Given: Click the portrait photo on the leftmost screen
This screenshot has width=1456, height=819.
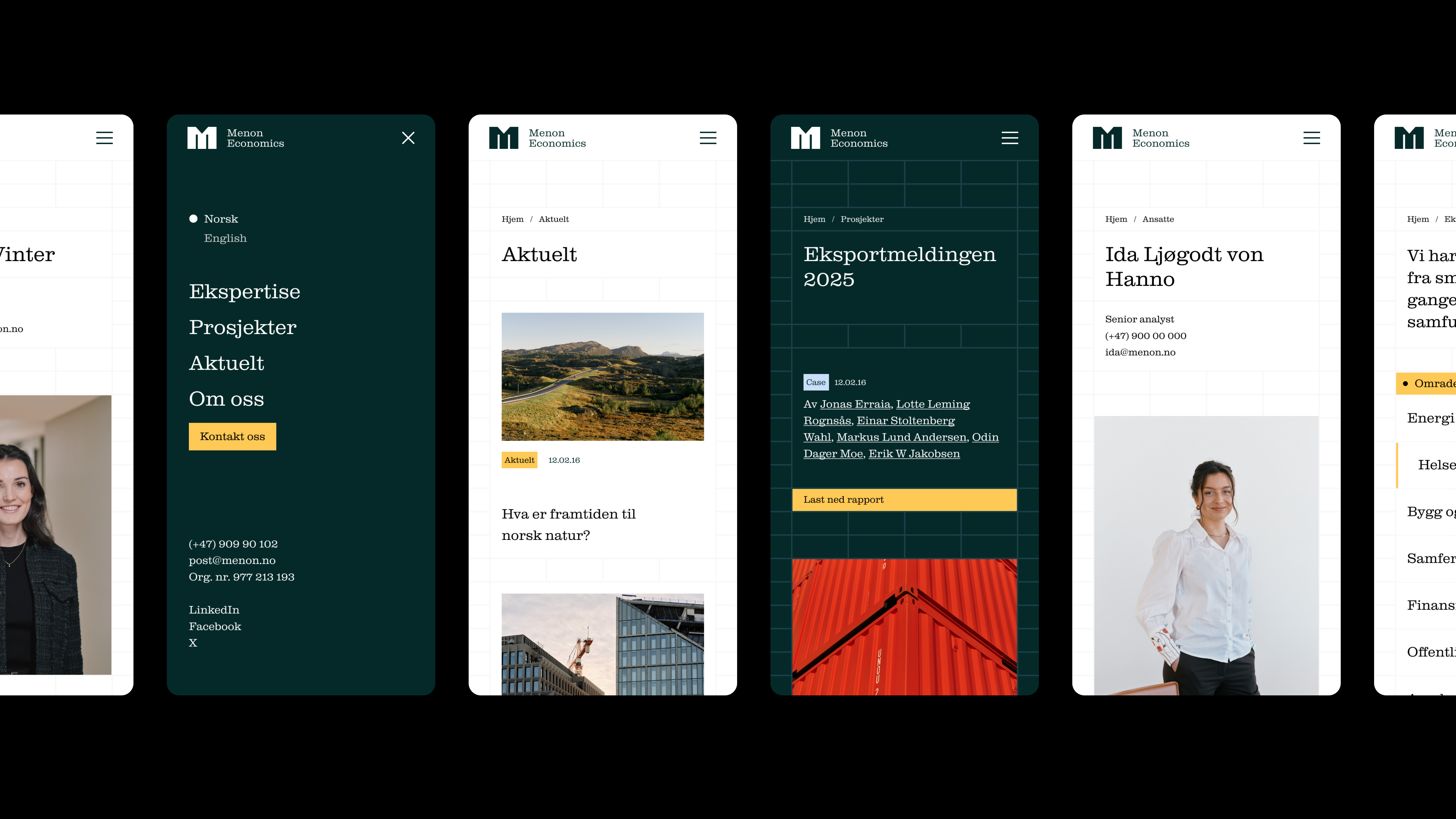Looking at the screenshot, I should [55, 535].
